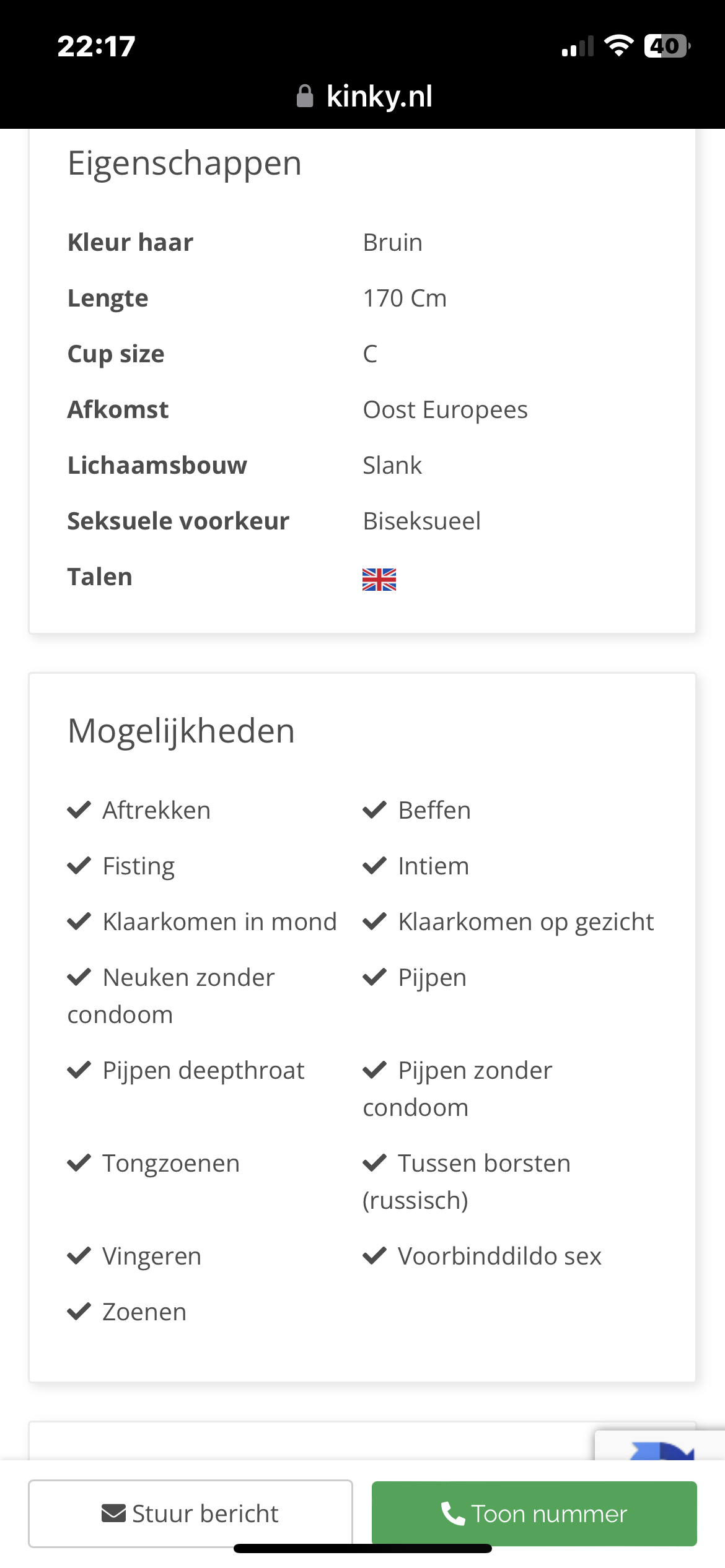Tap the Oost Europees value text
Image resolution: width=725 pixels, height=1568 pixels.
point(446,410)
